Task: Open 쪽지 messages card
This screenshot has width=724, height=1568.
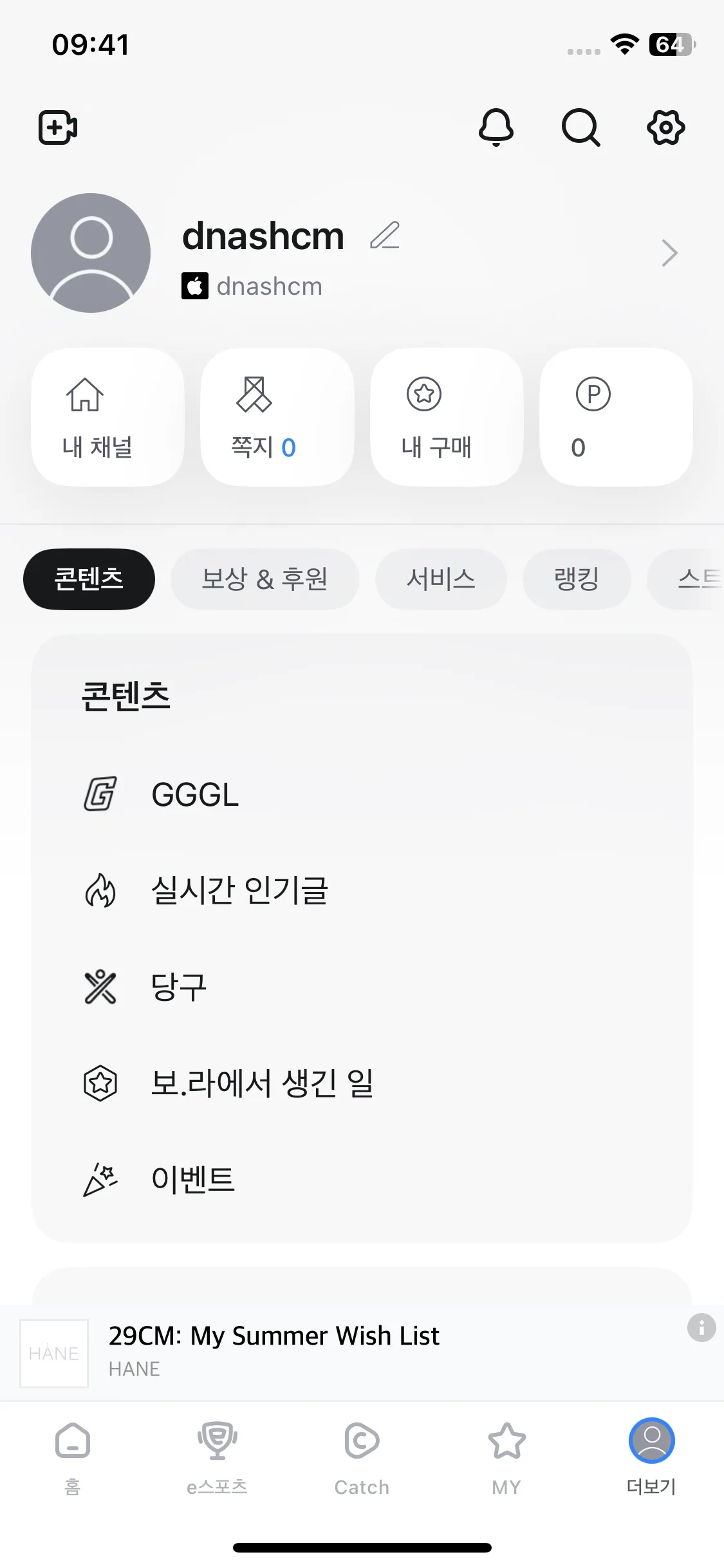Action: (x=277, y=417)
